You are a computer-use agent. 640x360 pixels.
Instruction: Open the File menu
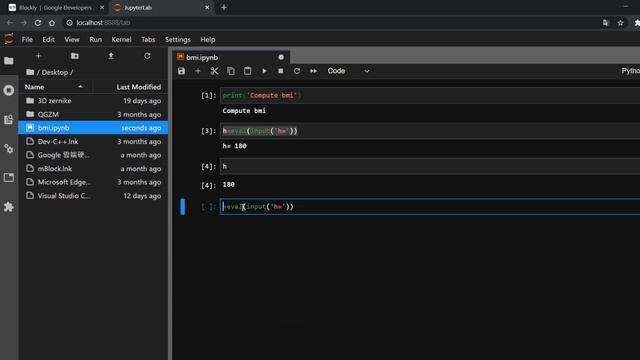(x=27, y=40)
